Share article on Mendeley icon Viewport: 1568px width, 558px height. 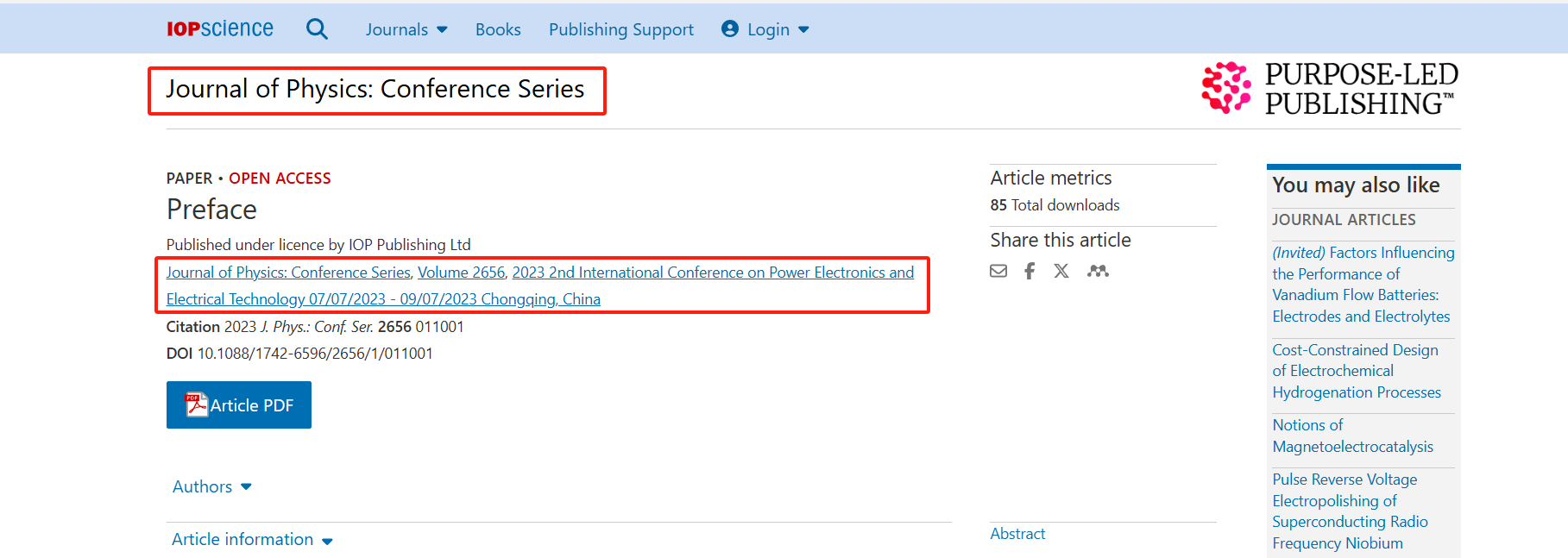tap(1098, 271)
